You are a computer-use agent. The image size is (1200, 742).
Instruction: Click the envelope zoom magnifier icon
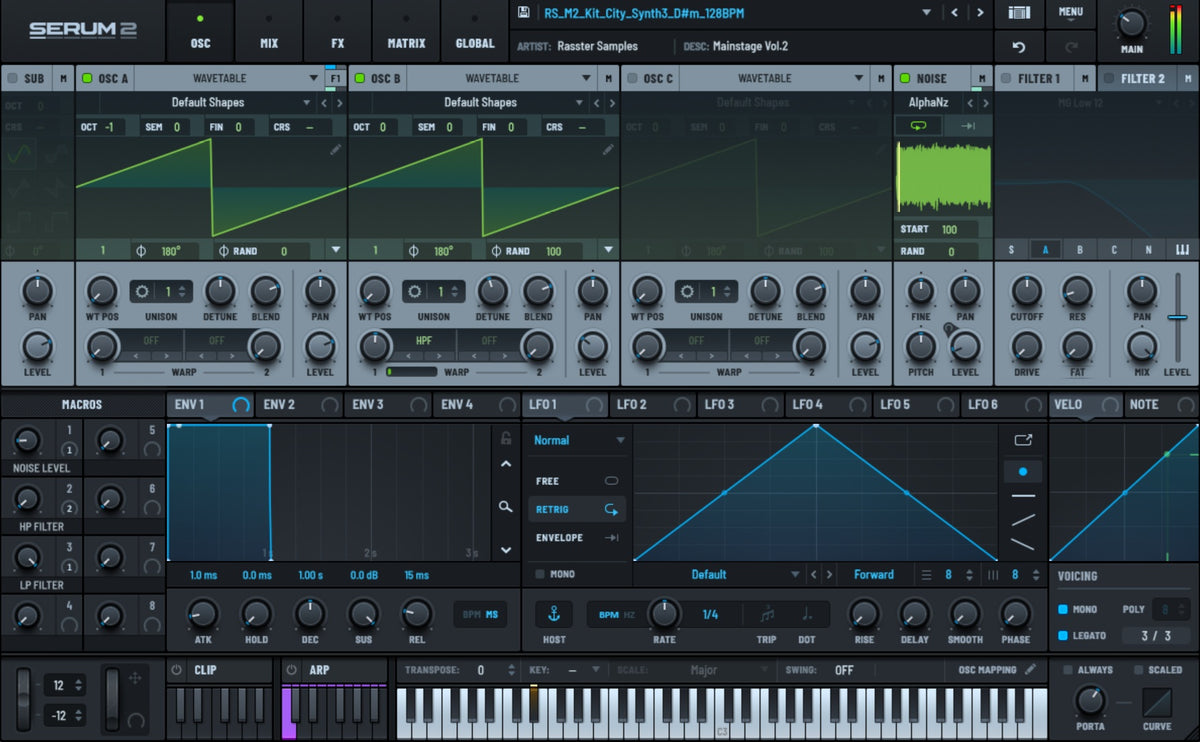coord(506,507)
